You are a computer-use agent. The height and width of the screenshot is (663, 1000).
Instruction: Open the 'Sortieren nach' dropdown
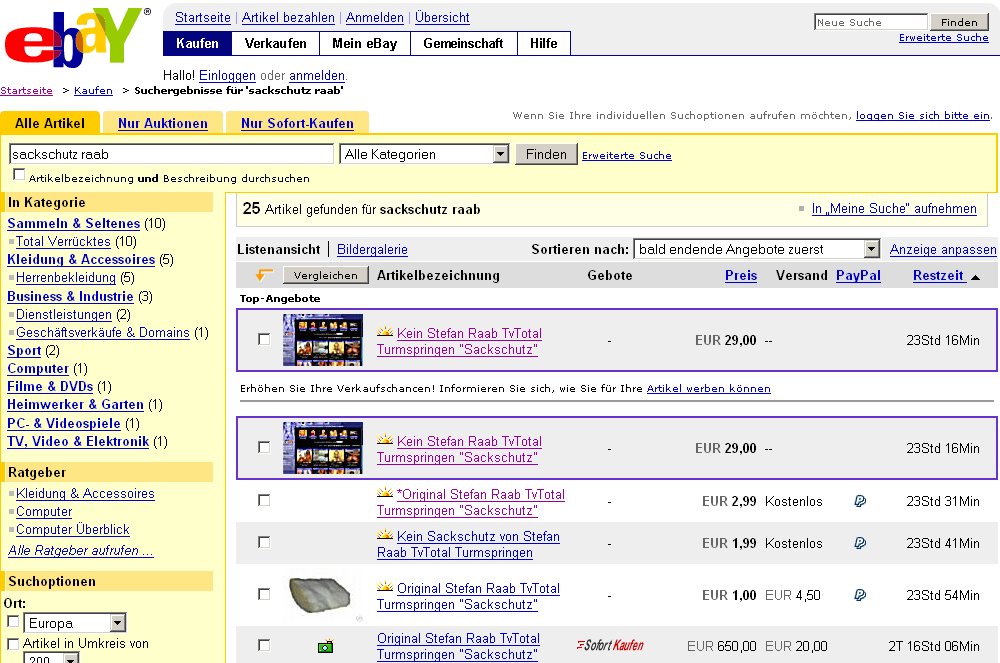tap(757, 249)
